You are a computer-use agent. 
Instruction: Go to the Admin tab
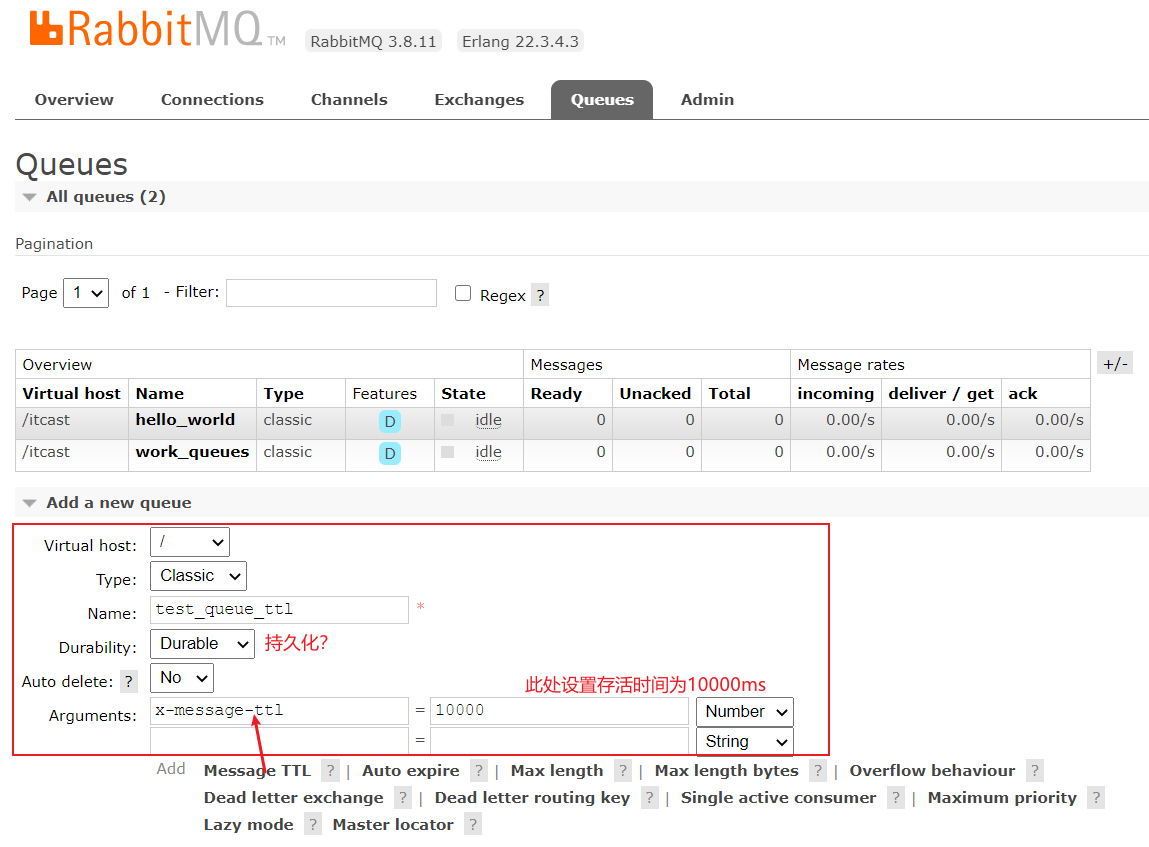tap(707, 100)
